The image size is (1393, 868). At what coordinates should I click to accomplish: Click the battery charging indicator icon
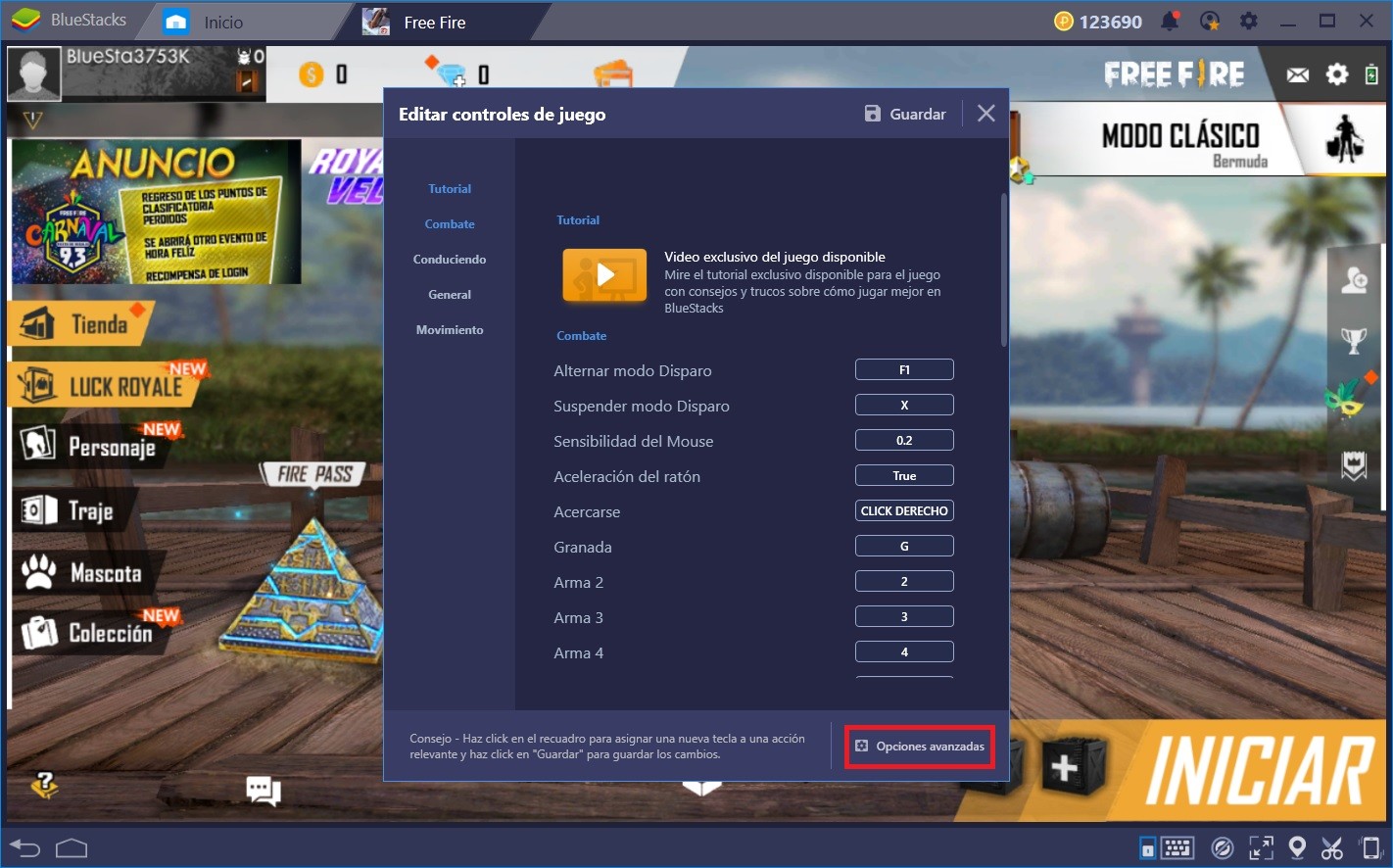coord(1371,74)
